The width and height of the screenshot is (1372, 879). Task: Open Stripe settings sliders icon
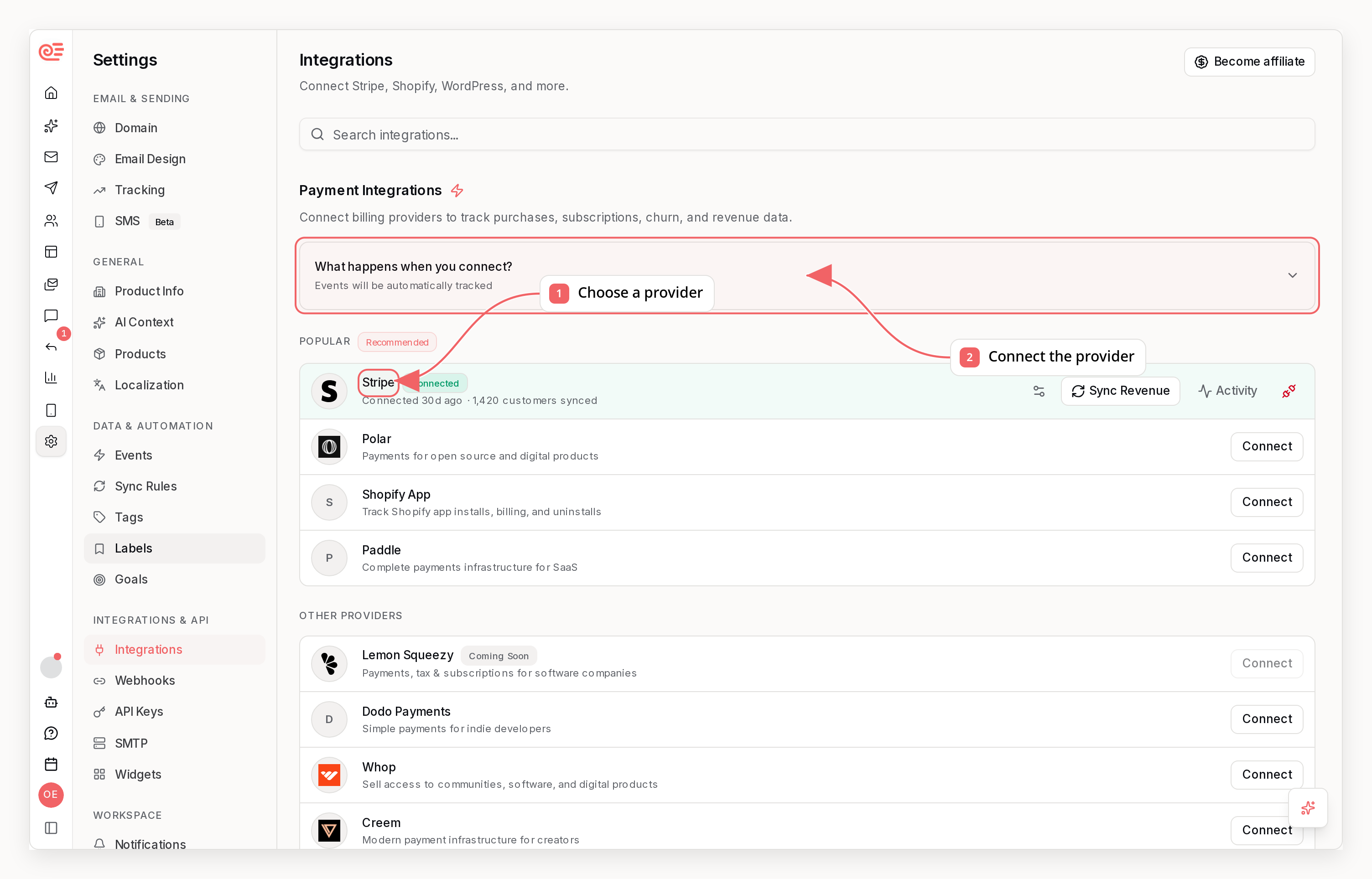(x=1039, y=391)
